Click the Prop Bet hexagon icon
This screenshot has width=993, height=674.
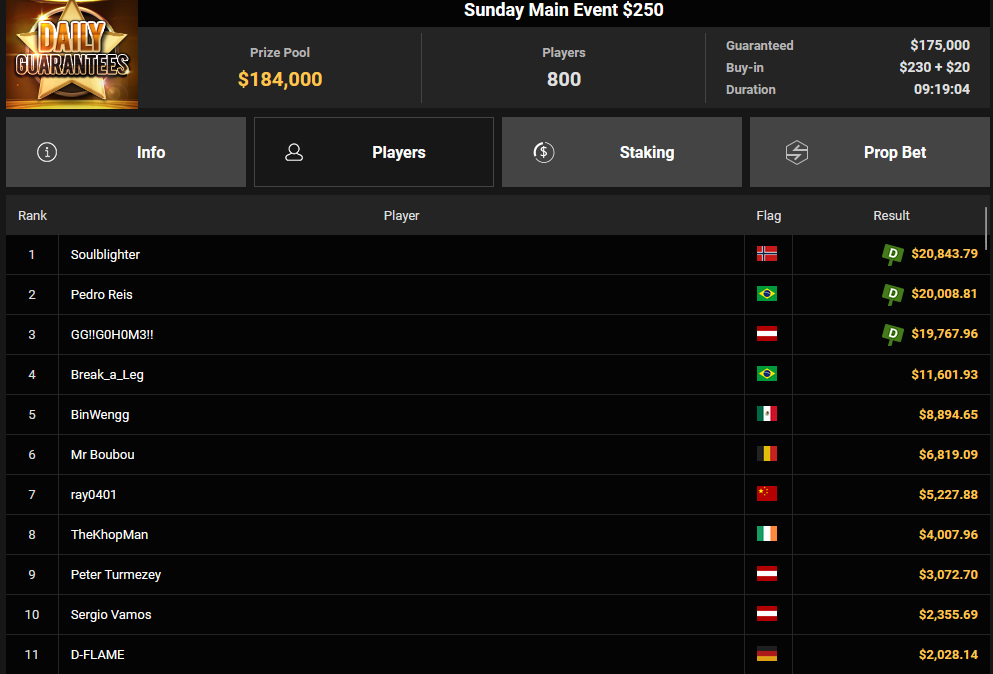797,152
